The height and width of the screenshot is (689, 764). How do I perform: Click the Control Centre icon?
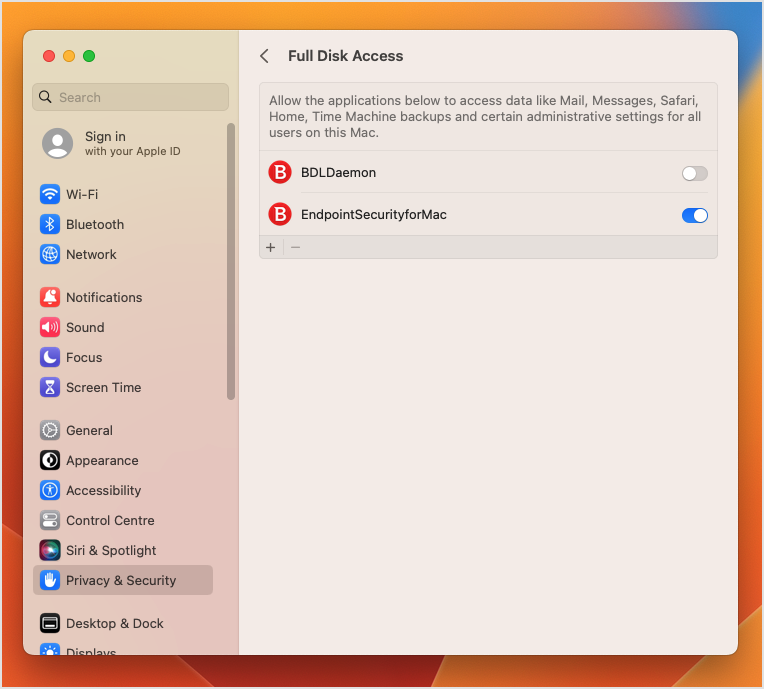tap(50, 520)
